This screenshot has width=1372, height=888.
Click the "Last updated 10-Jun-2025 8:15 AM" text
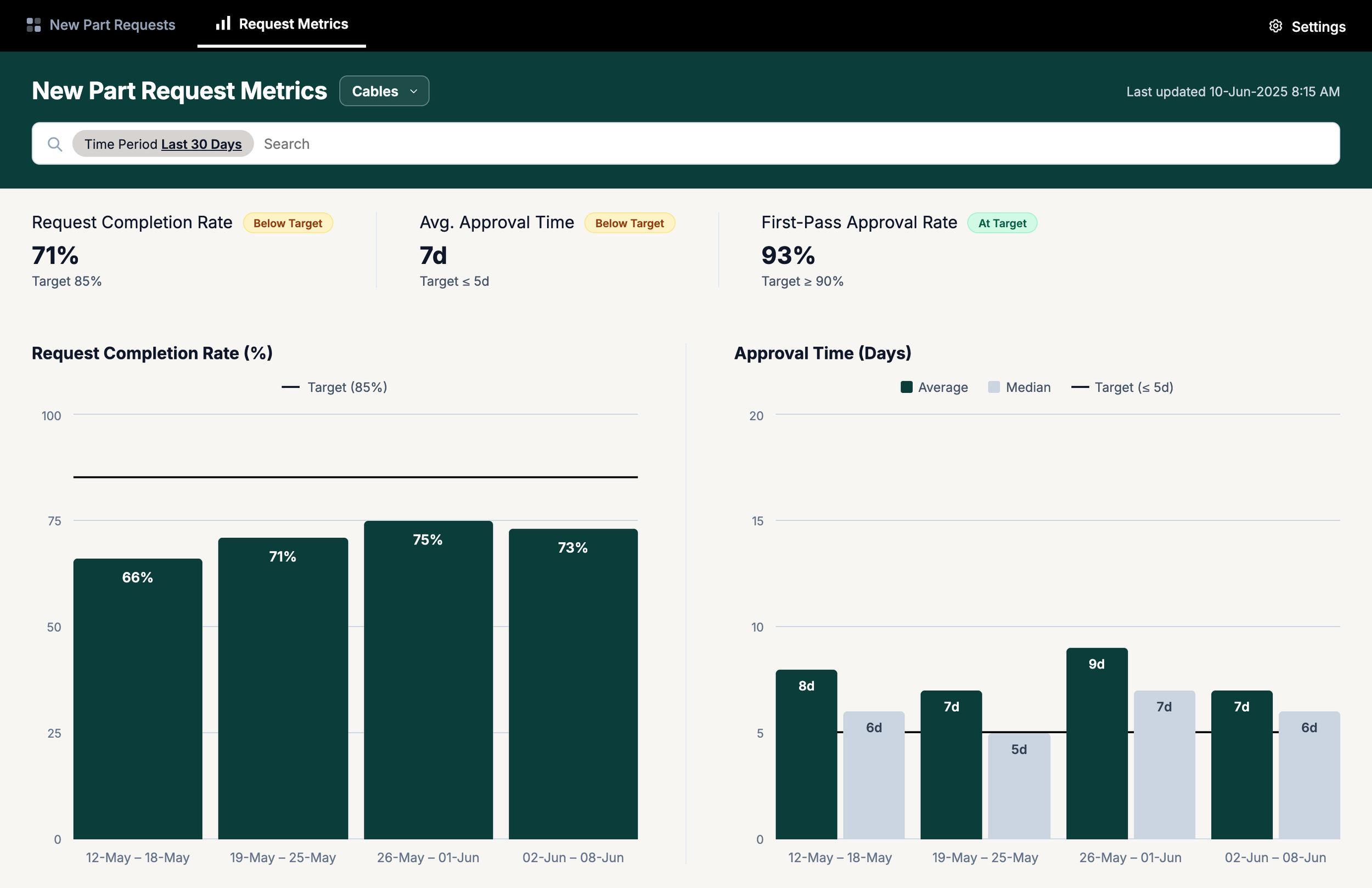[1233, 92]
